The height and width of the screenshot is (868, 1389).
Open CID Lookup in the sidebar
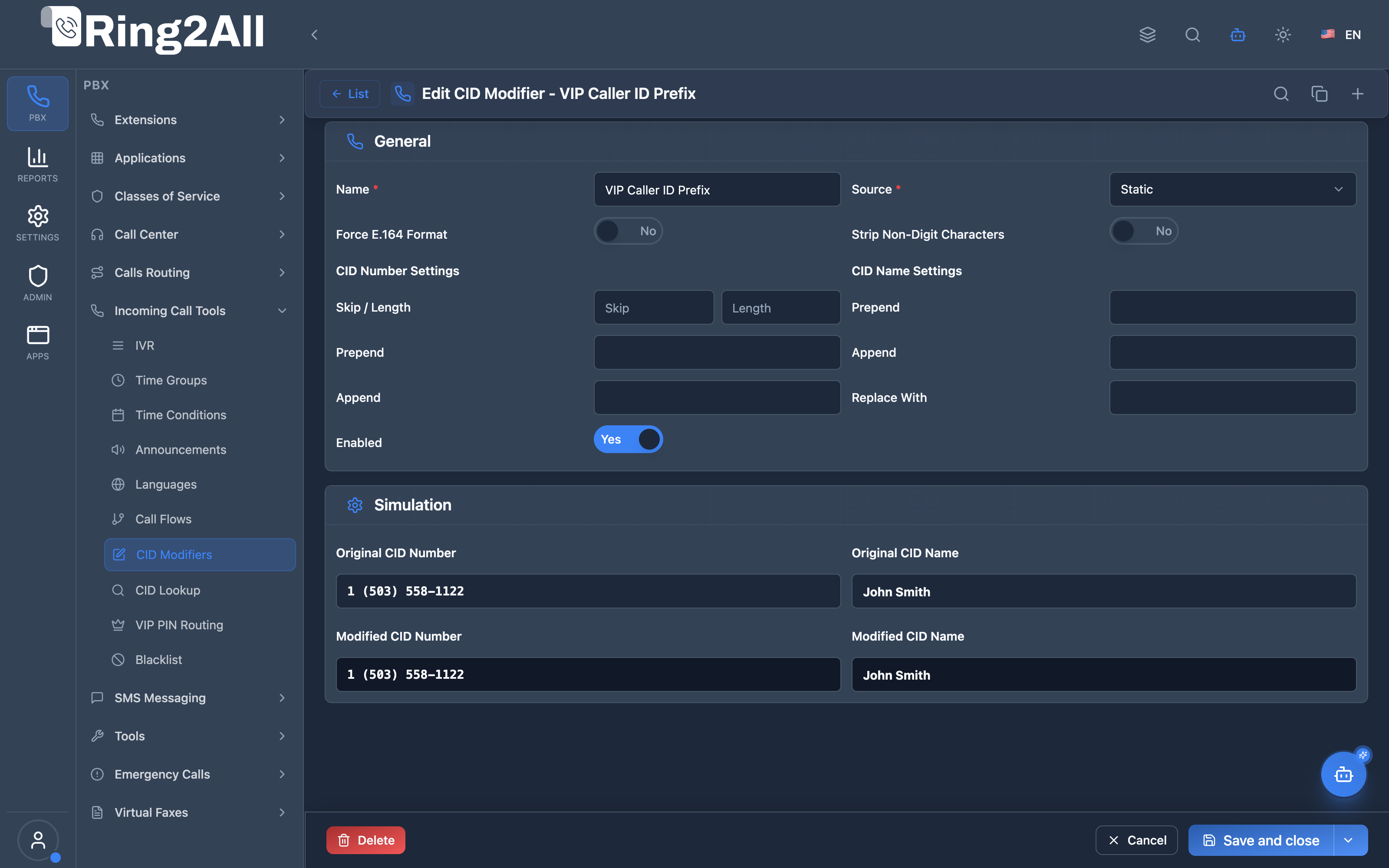pos(200,590)
